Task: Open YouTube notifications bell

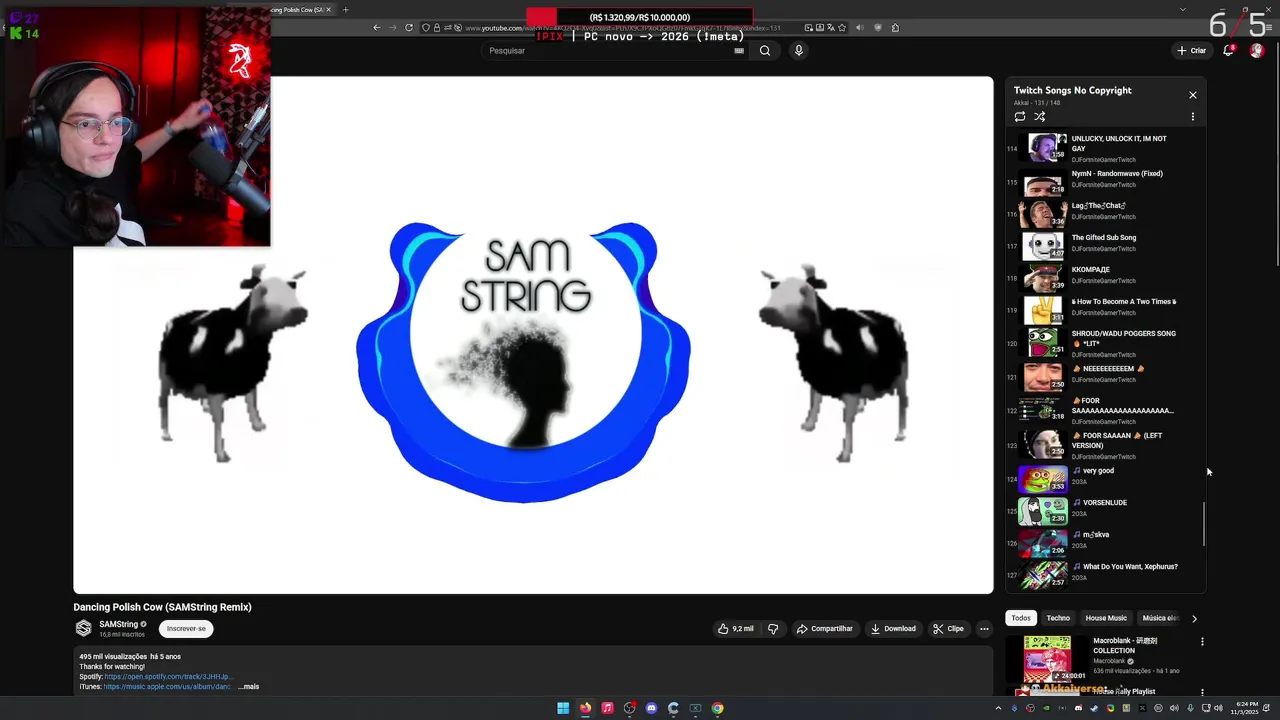Action: click(x=1229, y=51)
